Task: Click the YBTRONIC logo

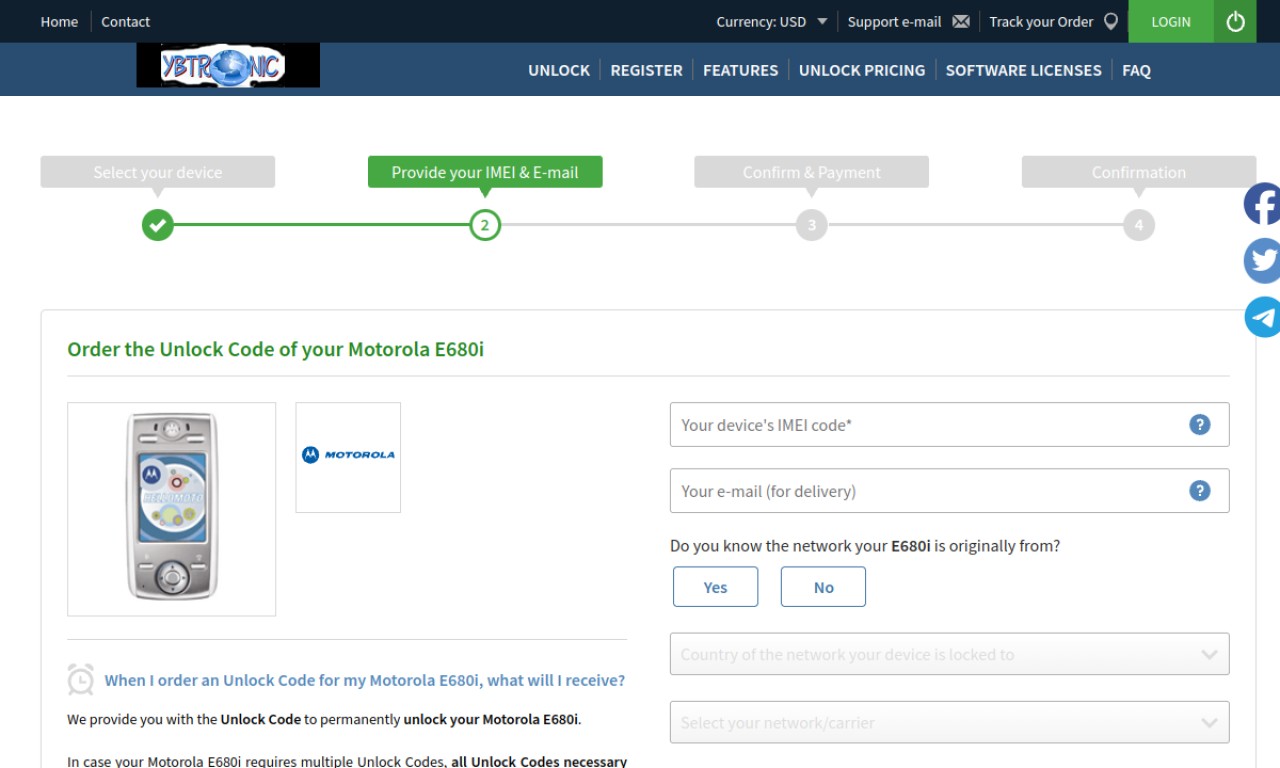Action: [x=228, y=66]
